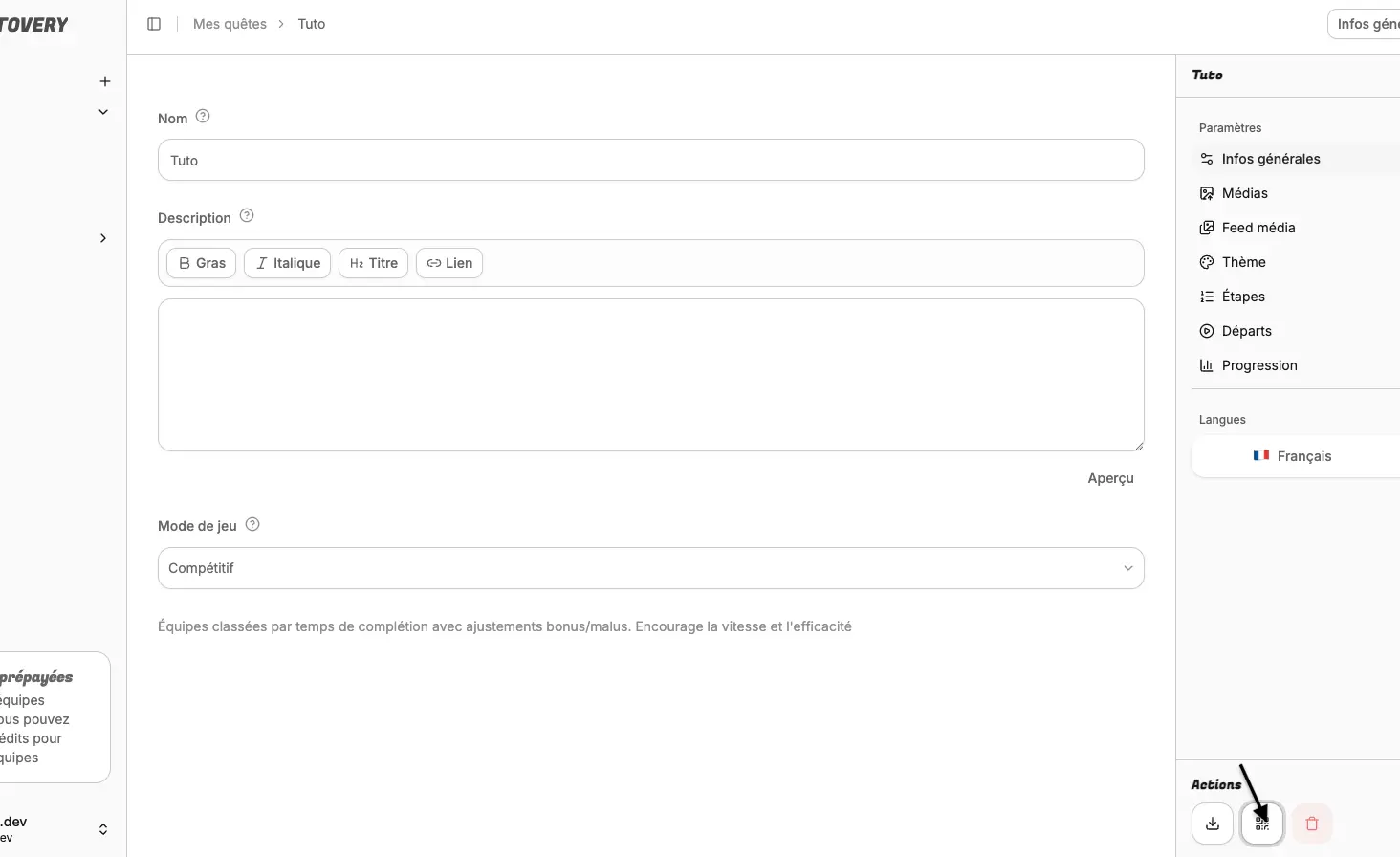Open the account switcher up-down chevron
Viewport: 1400px width, 857px height.
point(103,829)
